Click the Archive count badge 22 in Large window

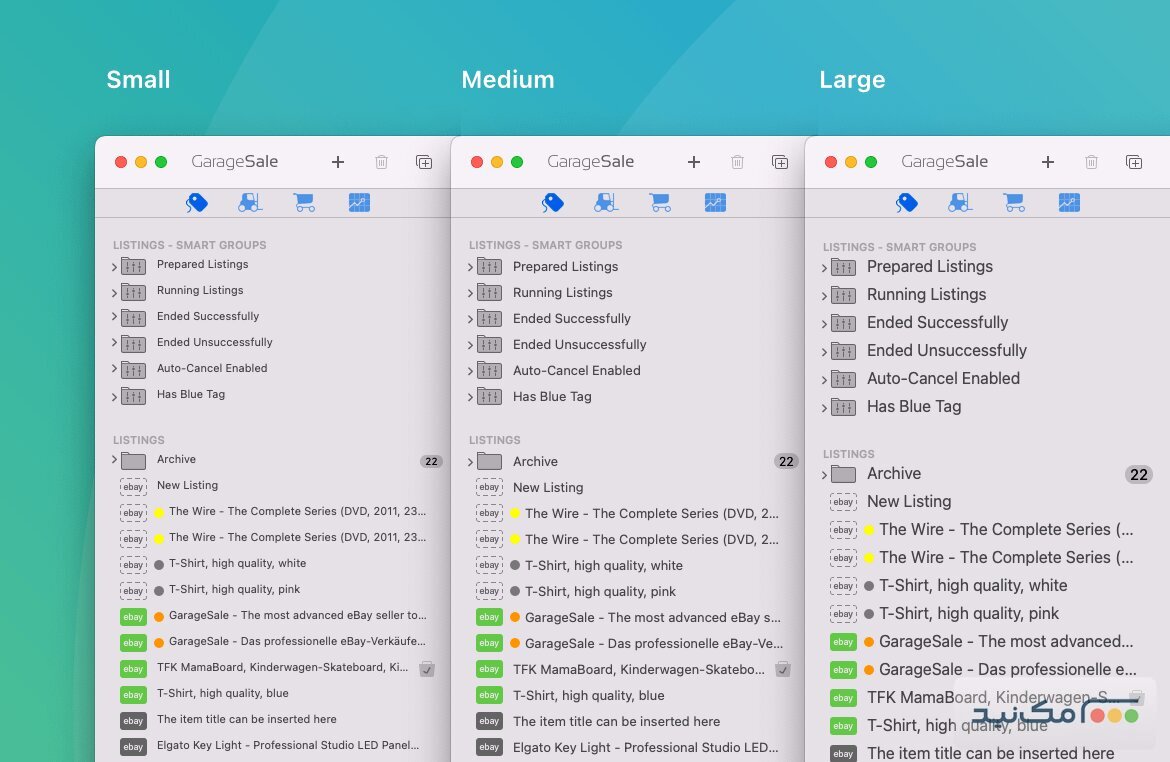click(x=1138, y=475)
